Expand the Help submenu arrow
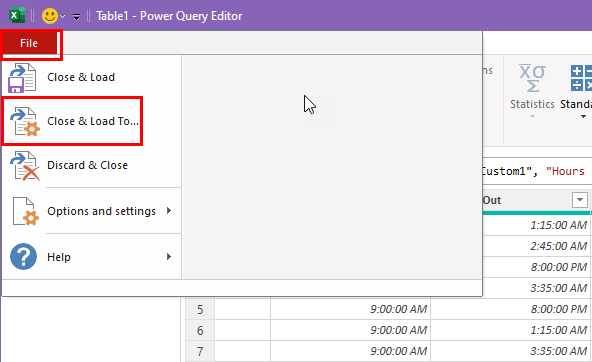Viewport: 592px width, 362px height. pos(169,257)
